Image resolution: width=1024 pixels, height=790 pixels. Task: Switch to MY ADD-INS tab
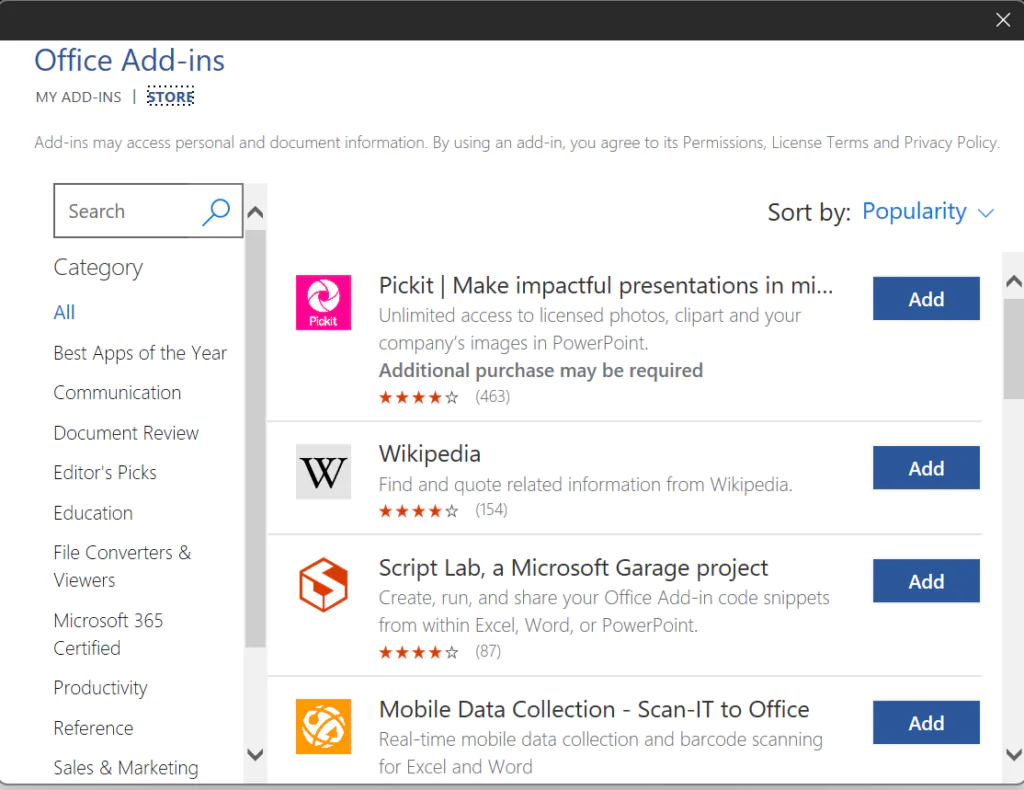[x=78, y=97]
